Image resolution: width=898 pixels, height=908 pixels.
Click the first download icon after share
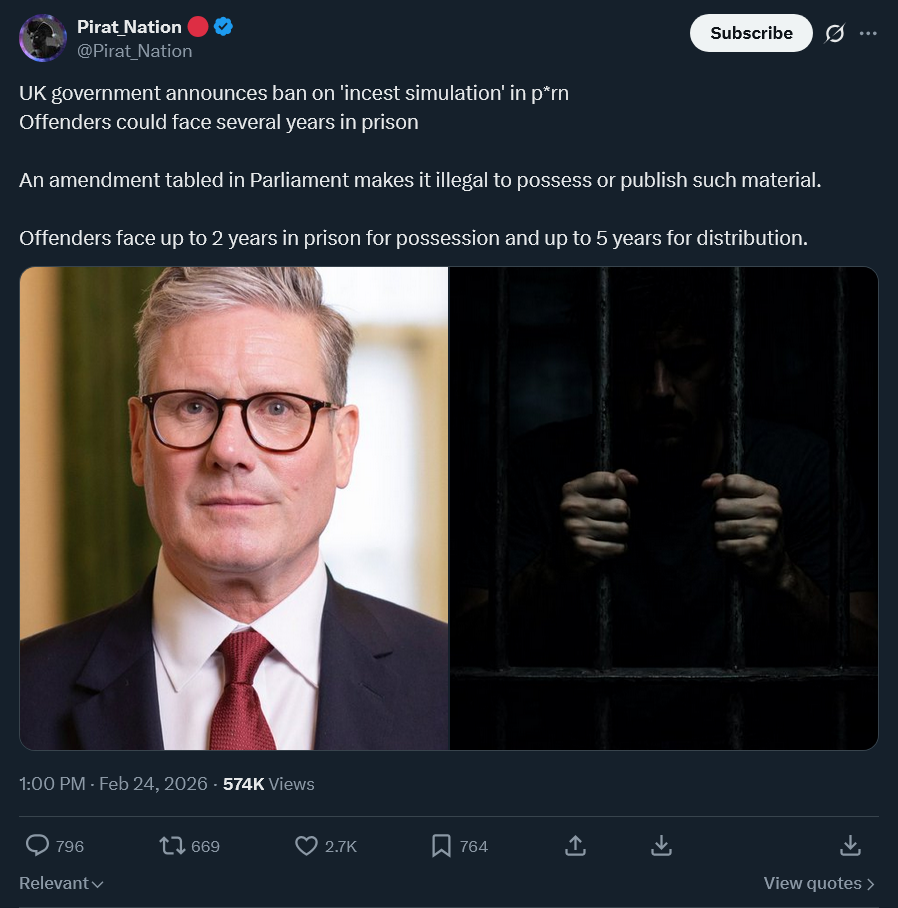(661, 846)
